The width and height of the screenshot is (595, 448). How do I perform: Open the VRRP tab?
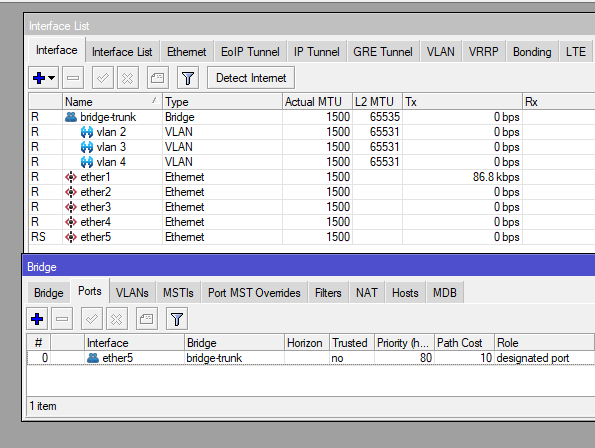point(483,52)
